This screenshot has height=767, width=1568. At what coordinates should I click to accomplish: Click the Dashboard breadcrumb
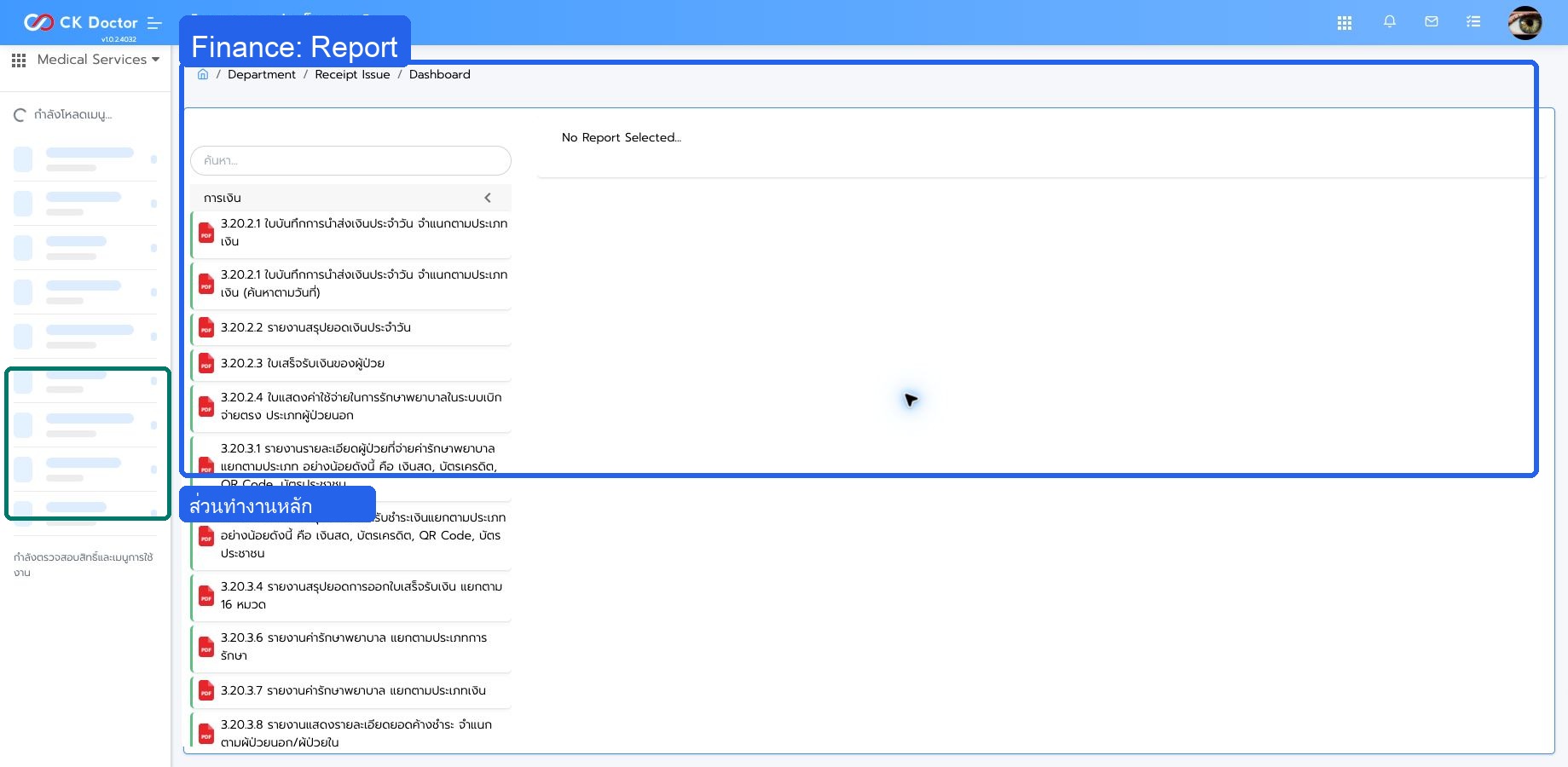440,74
